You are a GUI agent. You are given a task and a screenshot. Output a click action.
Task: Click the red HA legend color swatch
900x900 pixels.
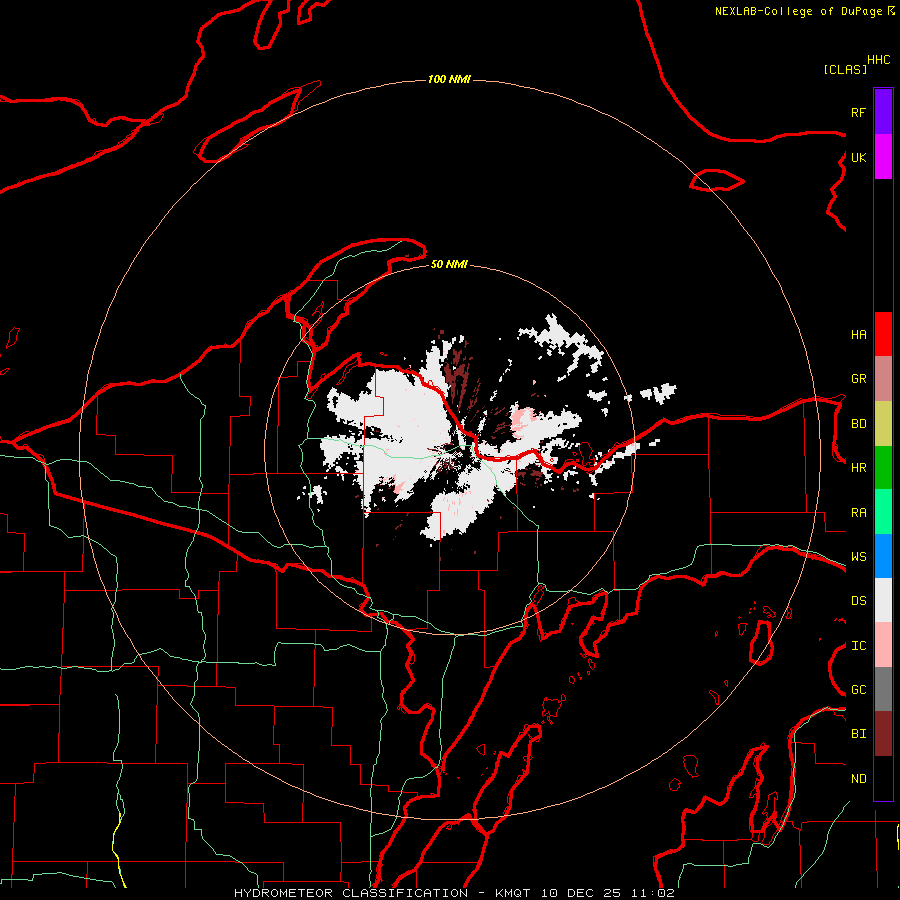coord(883,334)
